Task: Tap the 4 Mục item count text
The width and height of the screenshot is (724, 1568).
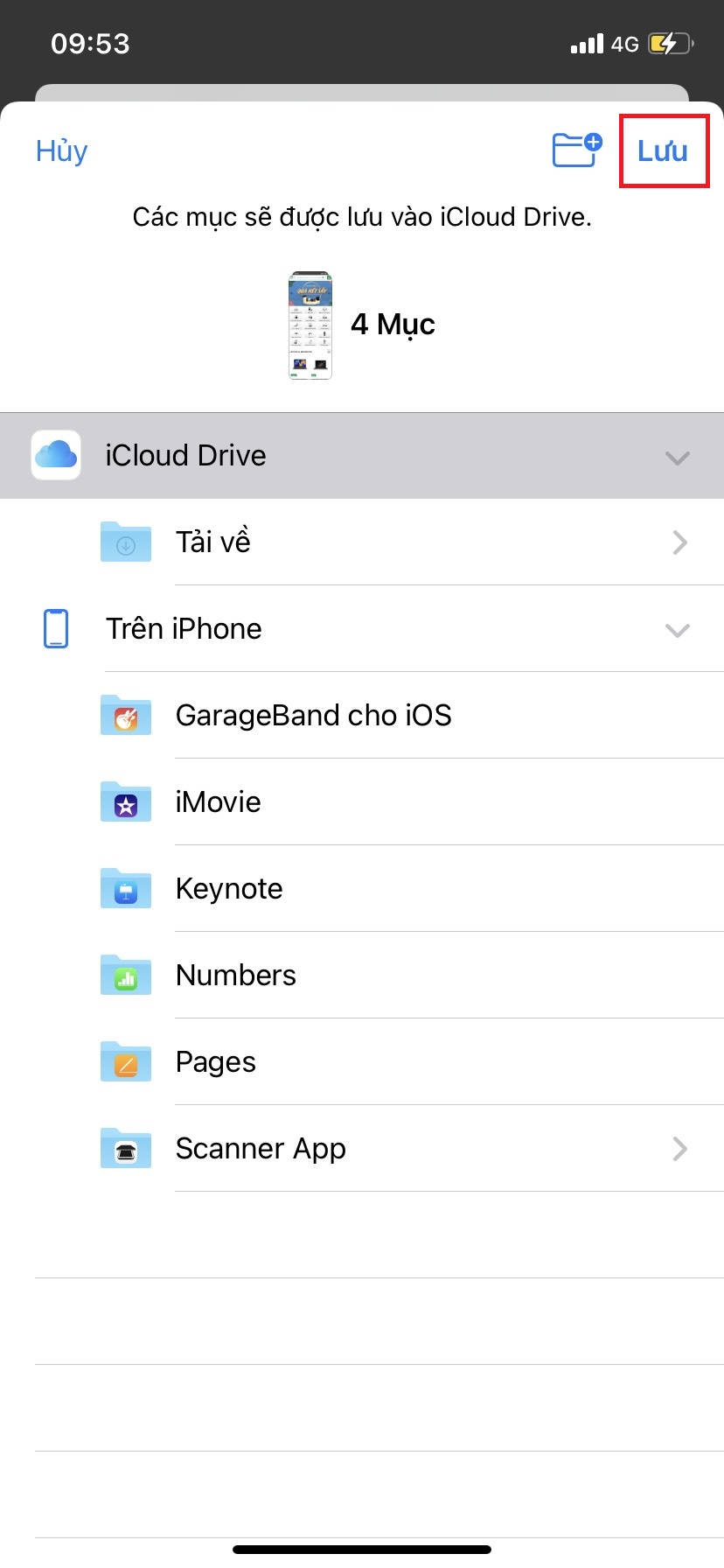Action: click(x=393, y=325)
